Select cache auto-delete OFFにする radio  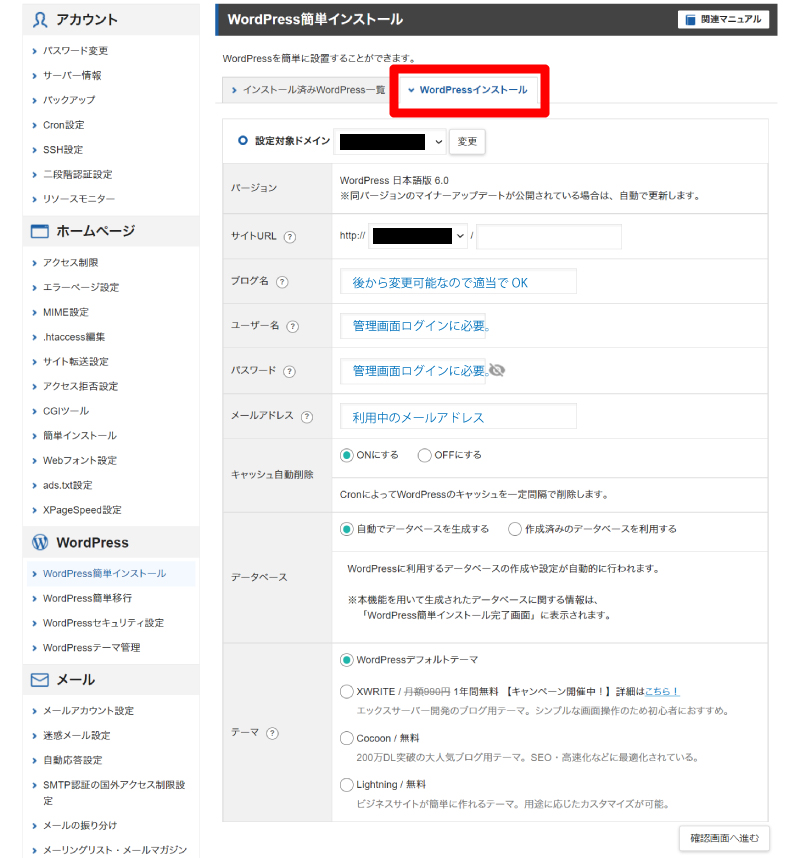coord(424,455)
